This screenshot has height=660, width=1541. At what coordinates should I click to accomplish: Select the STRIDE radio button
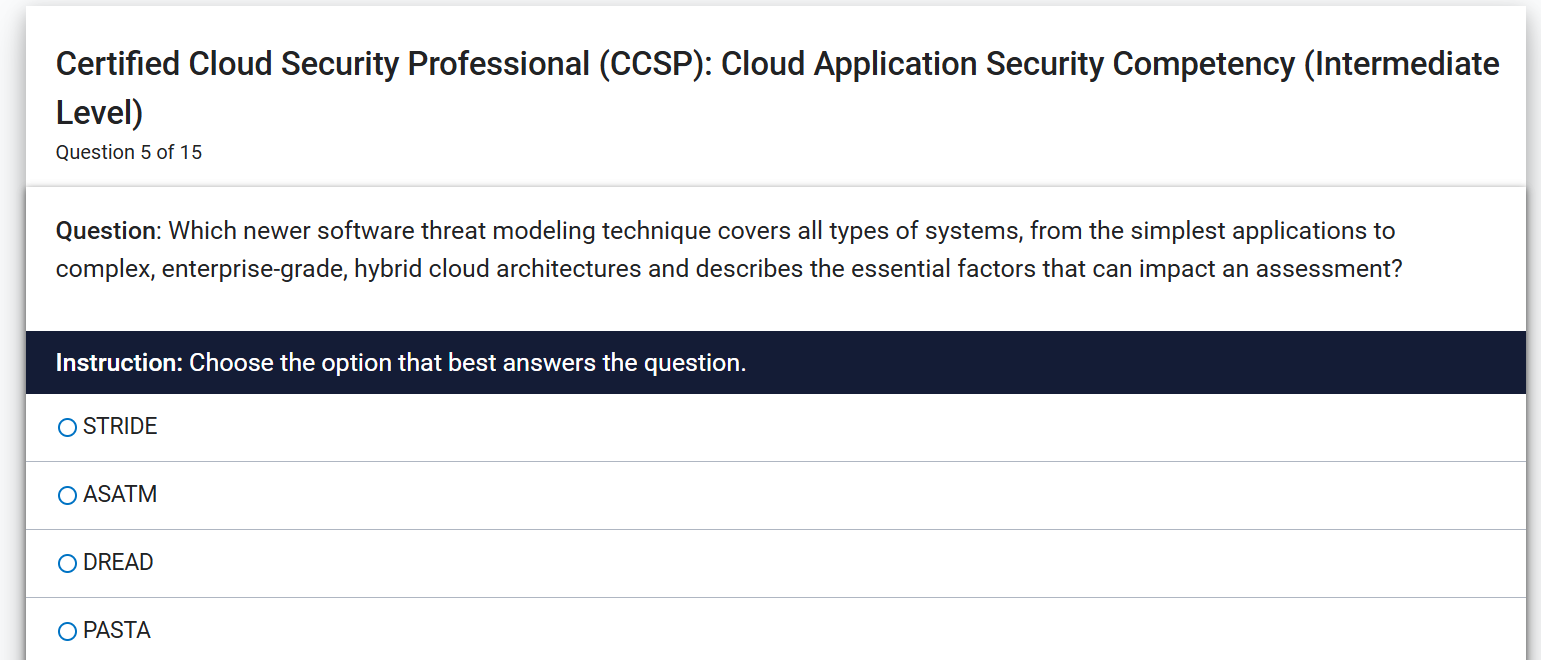pos(67,427)
